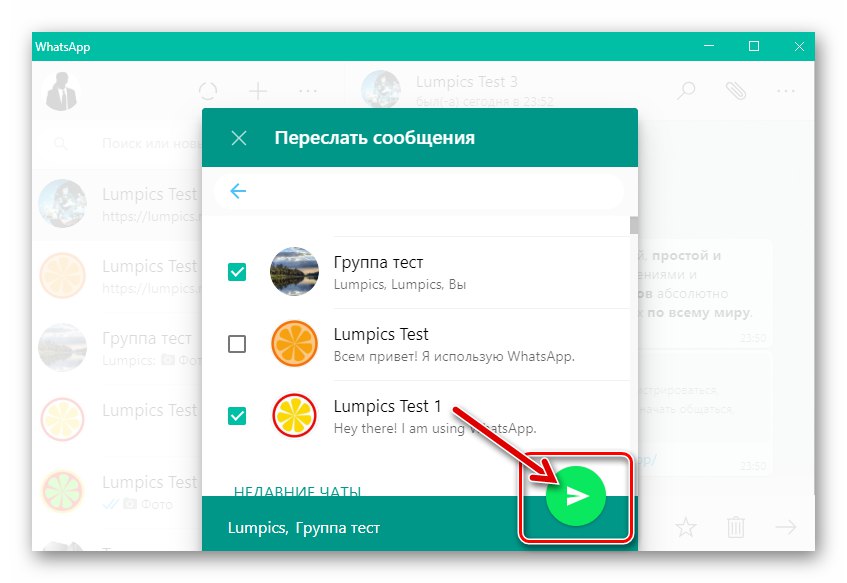Screen dimensions: 847x583
Task: Click the Lumpics Test 3 chat title
Action: tap(467, 82)
